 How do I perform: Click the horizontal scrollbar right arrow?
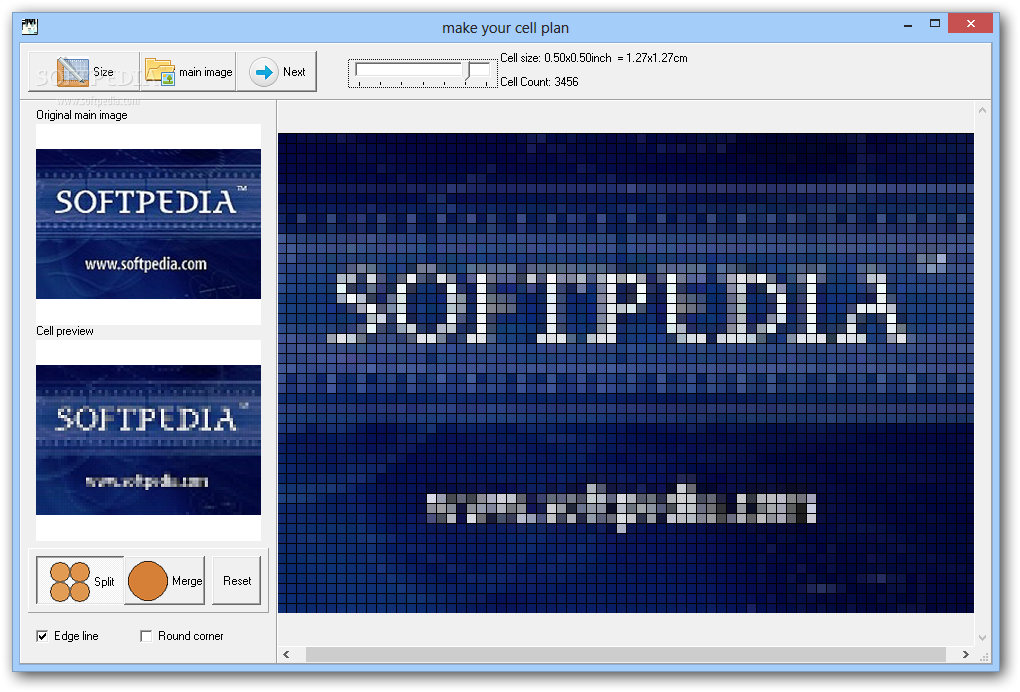click(x=965, y=654)
